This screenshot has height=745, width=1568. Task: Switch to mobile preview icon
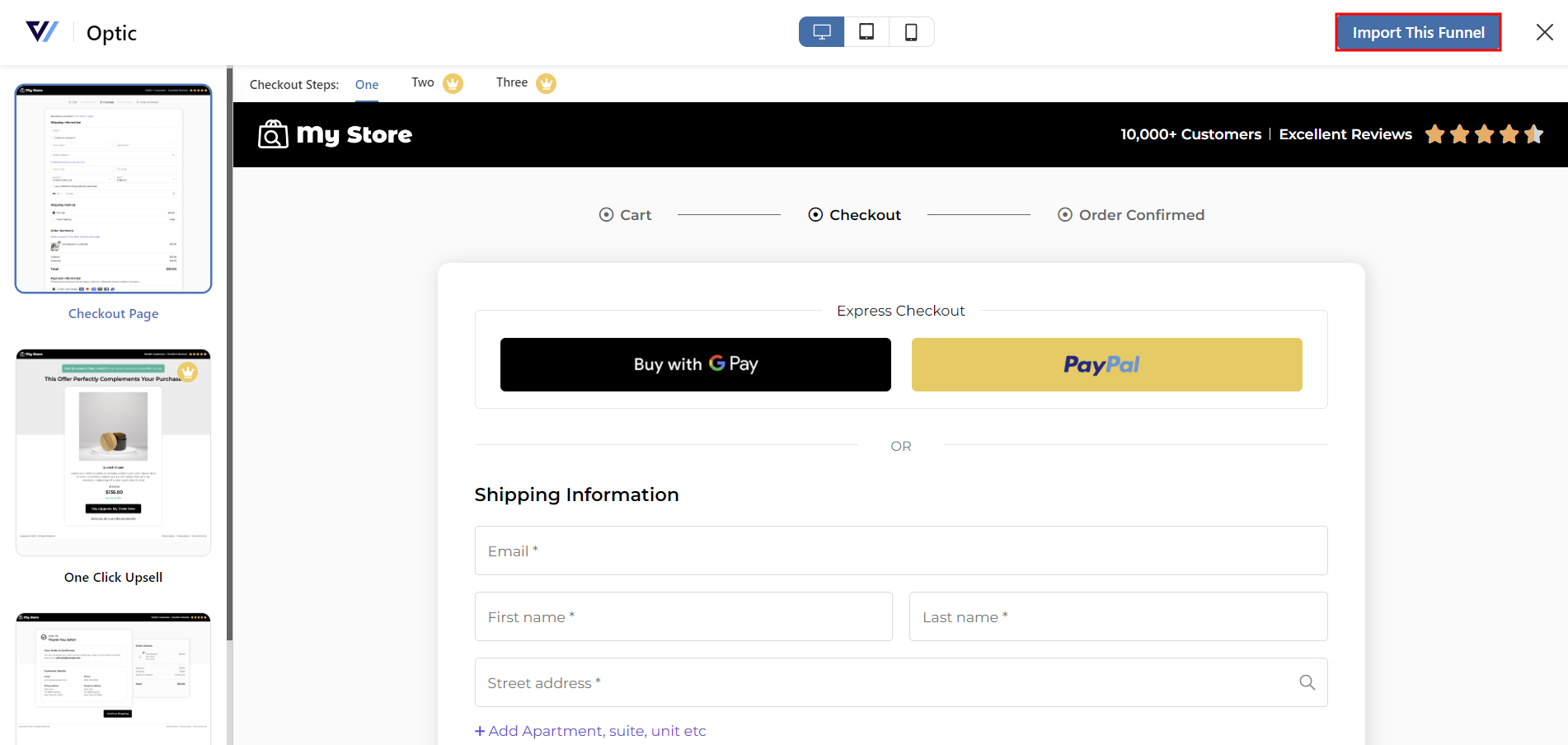click(911, 31)
